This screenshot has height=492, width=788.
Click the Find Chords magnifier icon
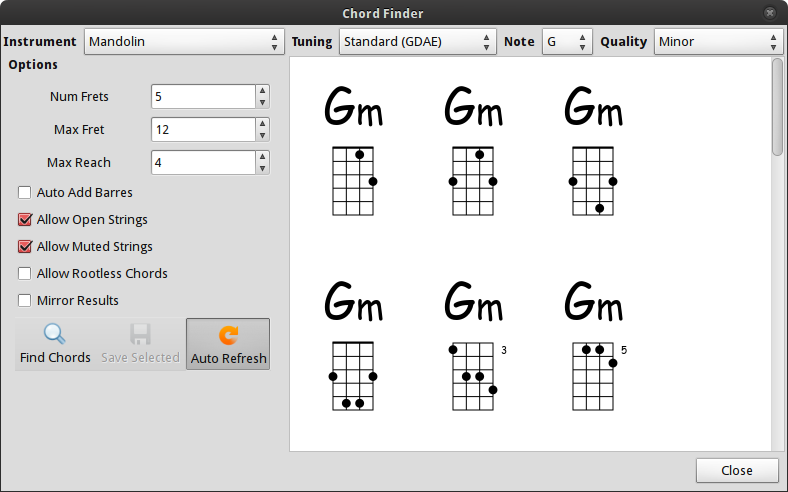(55, 334)
